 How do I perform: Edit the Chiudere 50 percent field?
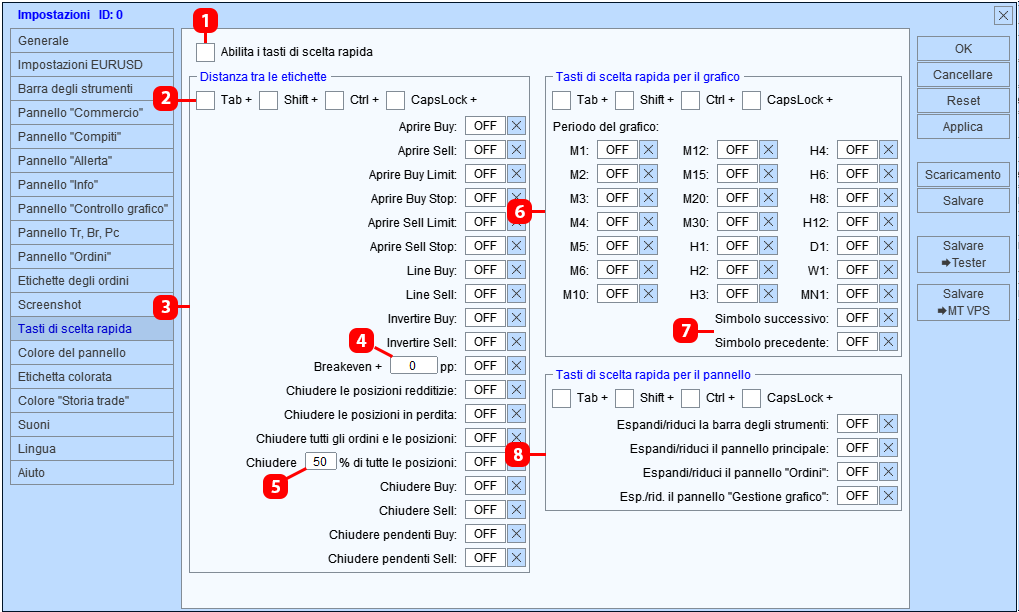pyautogui.click(x=320, y=462)
